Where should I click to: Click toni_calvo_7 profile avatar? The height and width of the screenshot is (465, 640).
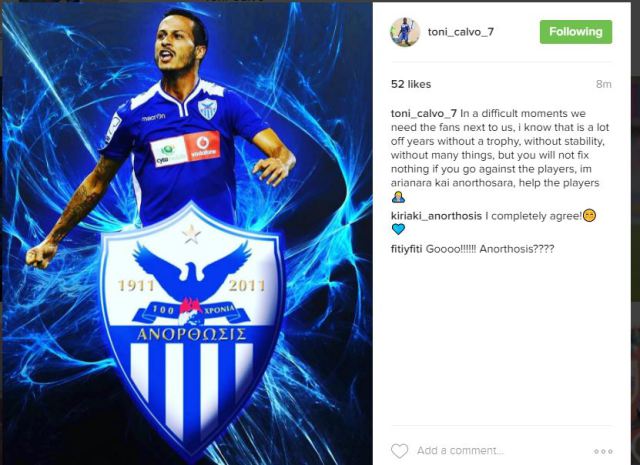tap(404, 32)
